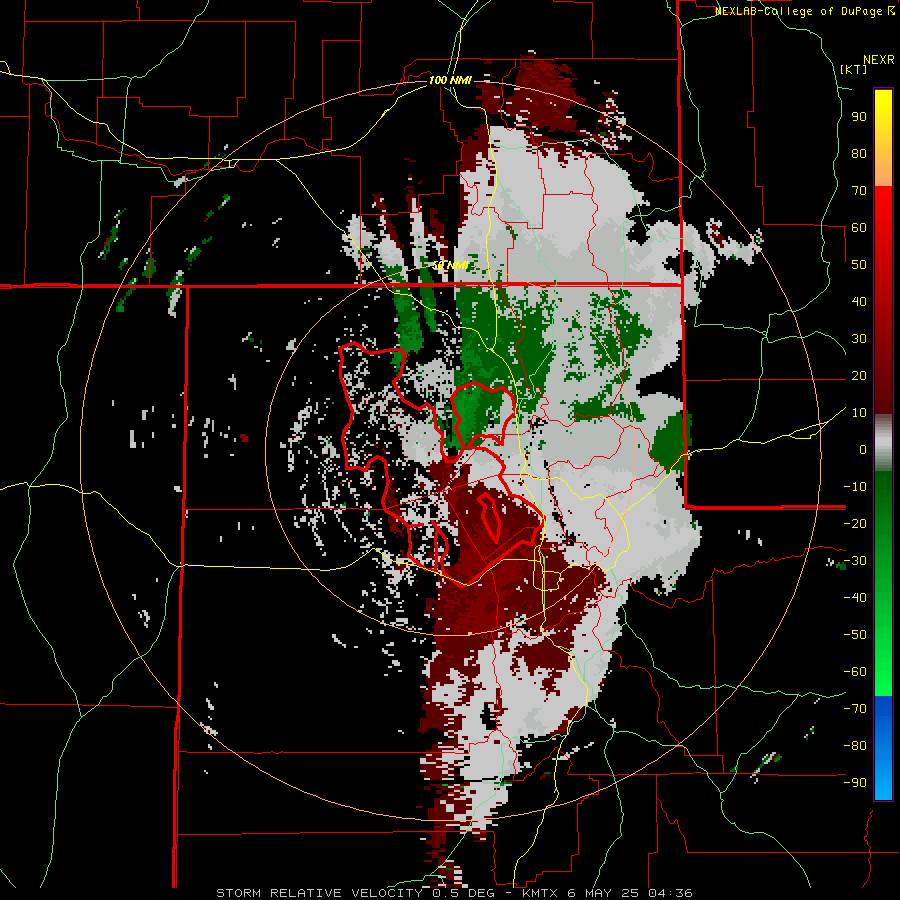Click the -50 value on velocity scale
This screenshot has width=900, height=900.
[855, 634]
